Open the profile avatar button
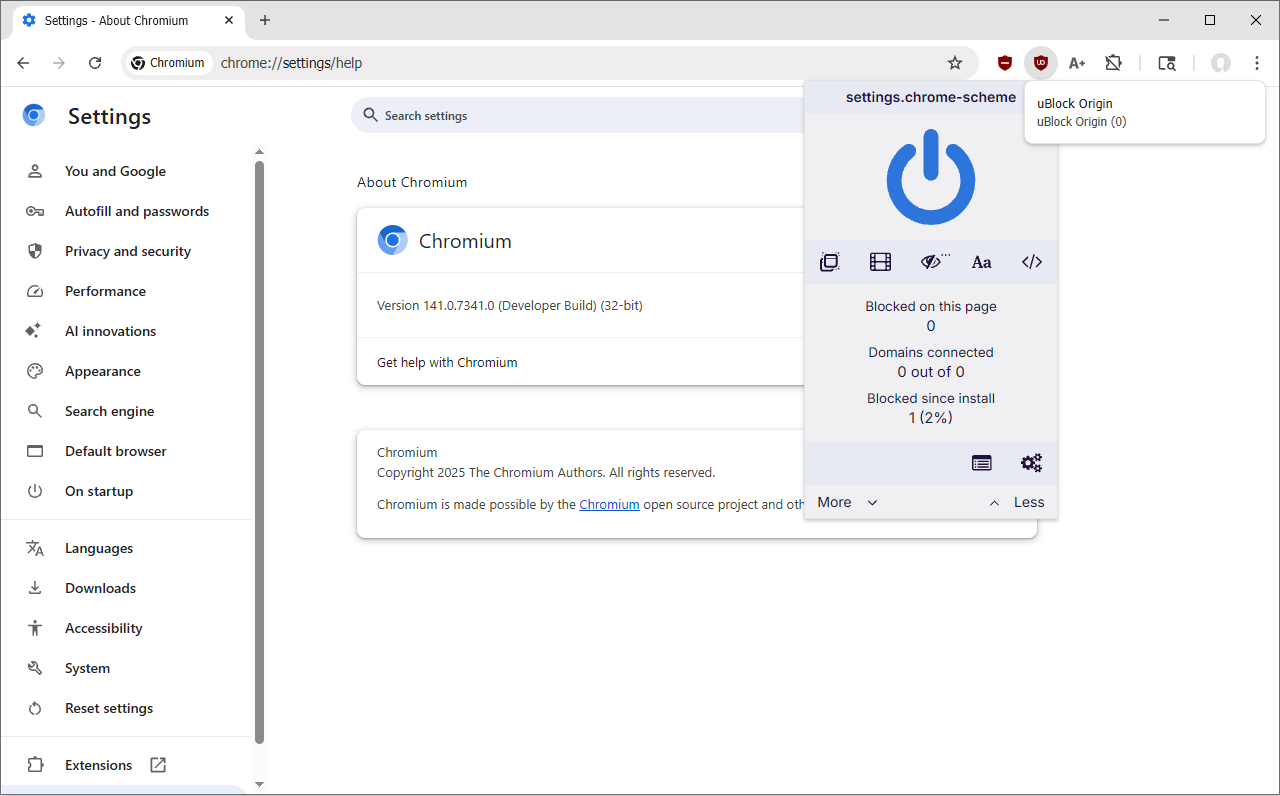The height and width of the screenshot is (796, 1280). [x=1221, y=63]
